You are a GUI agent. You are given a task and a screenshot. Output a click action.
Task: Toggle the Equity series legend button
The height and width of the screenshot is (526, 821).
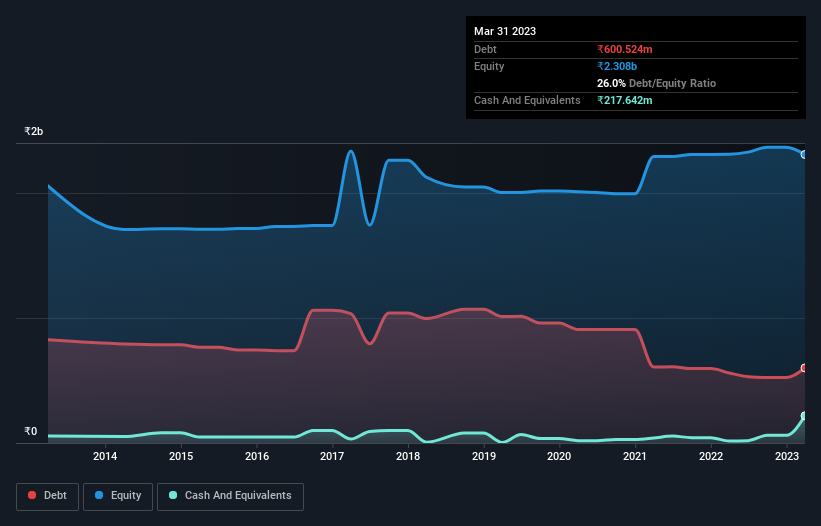point(118,496)
